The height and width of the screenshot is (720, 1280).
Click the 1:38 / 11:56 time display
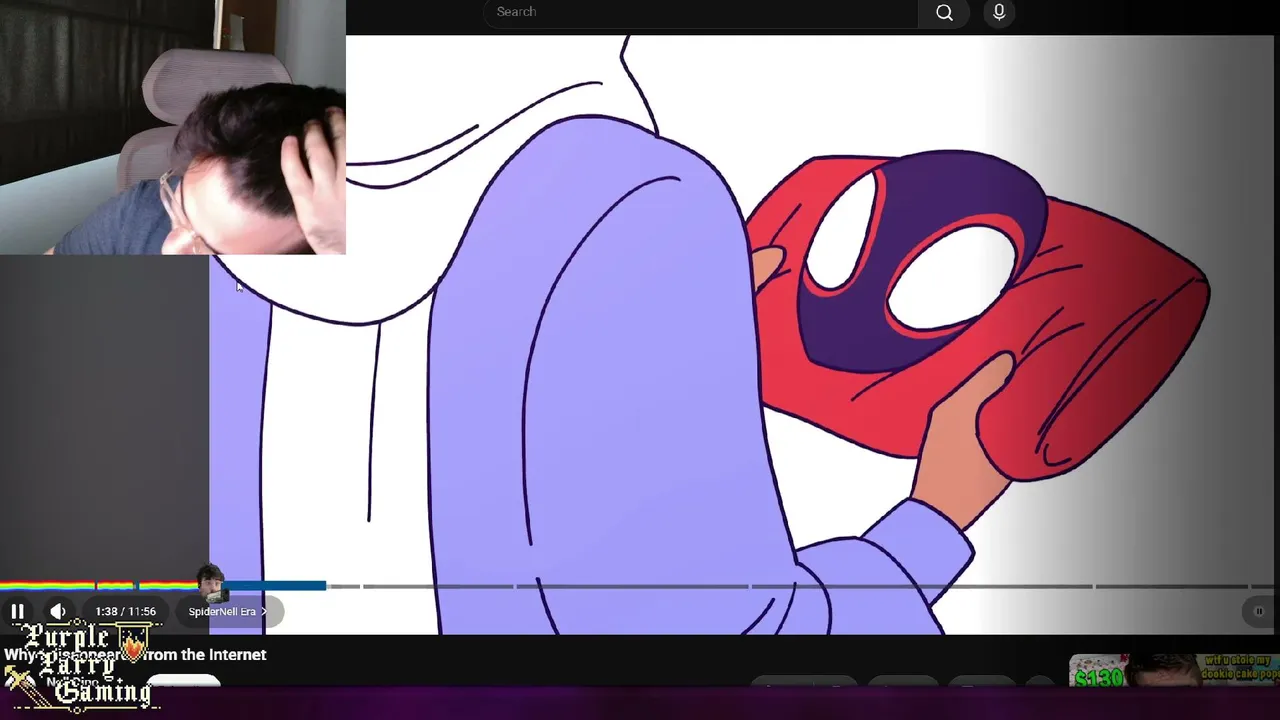pos(126,611)
